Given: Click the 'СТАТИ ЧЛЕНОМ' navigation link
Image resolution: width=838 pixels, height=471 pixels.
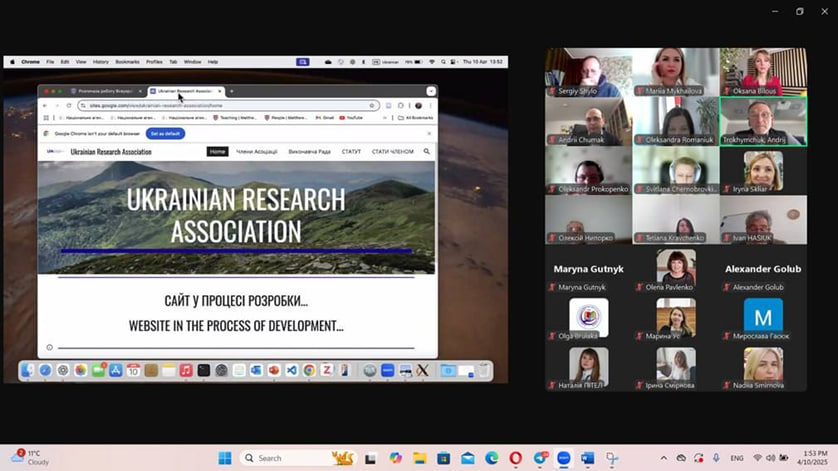Looking at the screenshot, I should click(392, 152).
